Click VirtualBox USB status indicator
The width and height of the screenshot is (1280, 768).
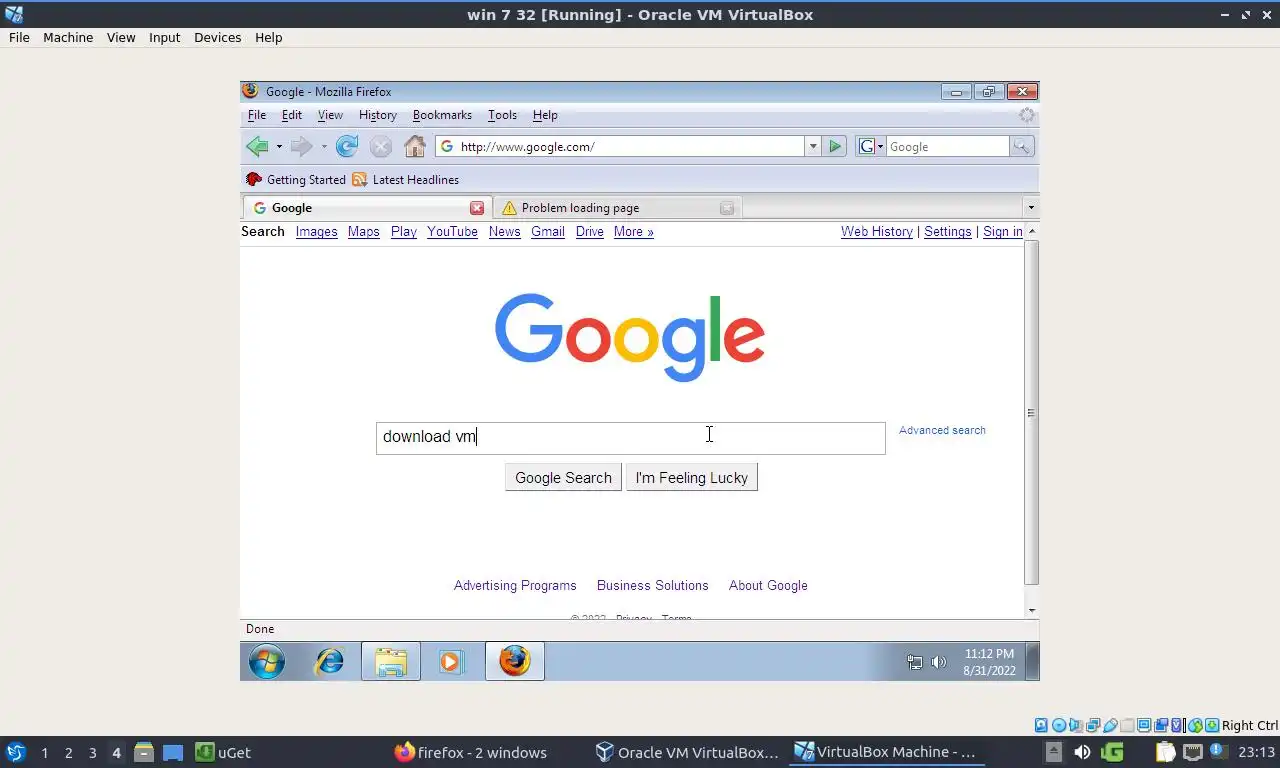point(1110,725)
